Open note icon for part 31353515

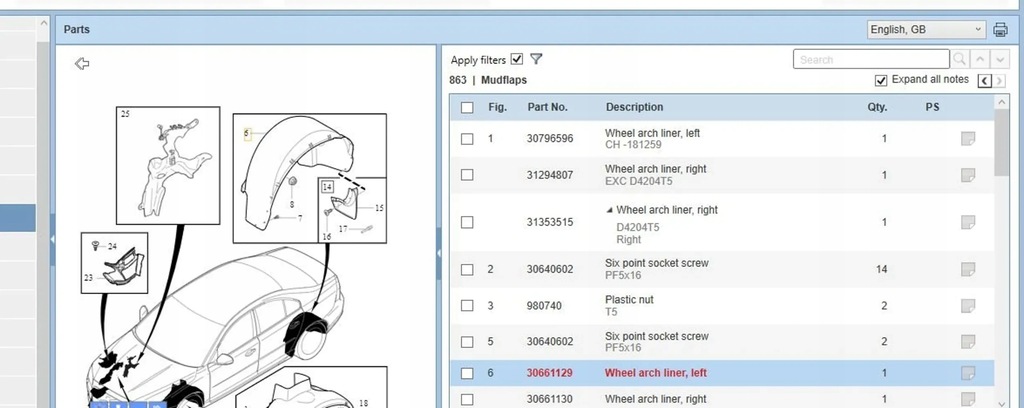(968, 222)
